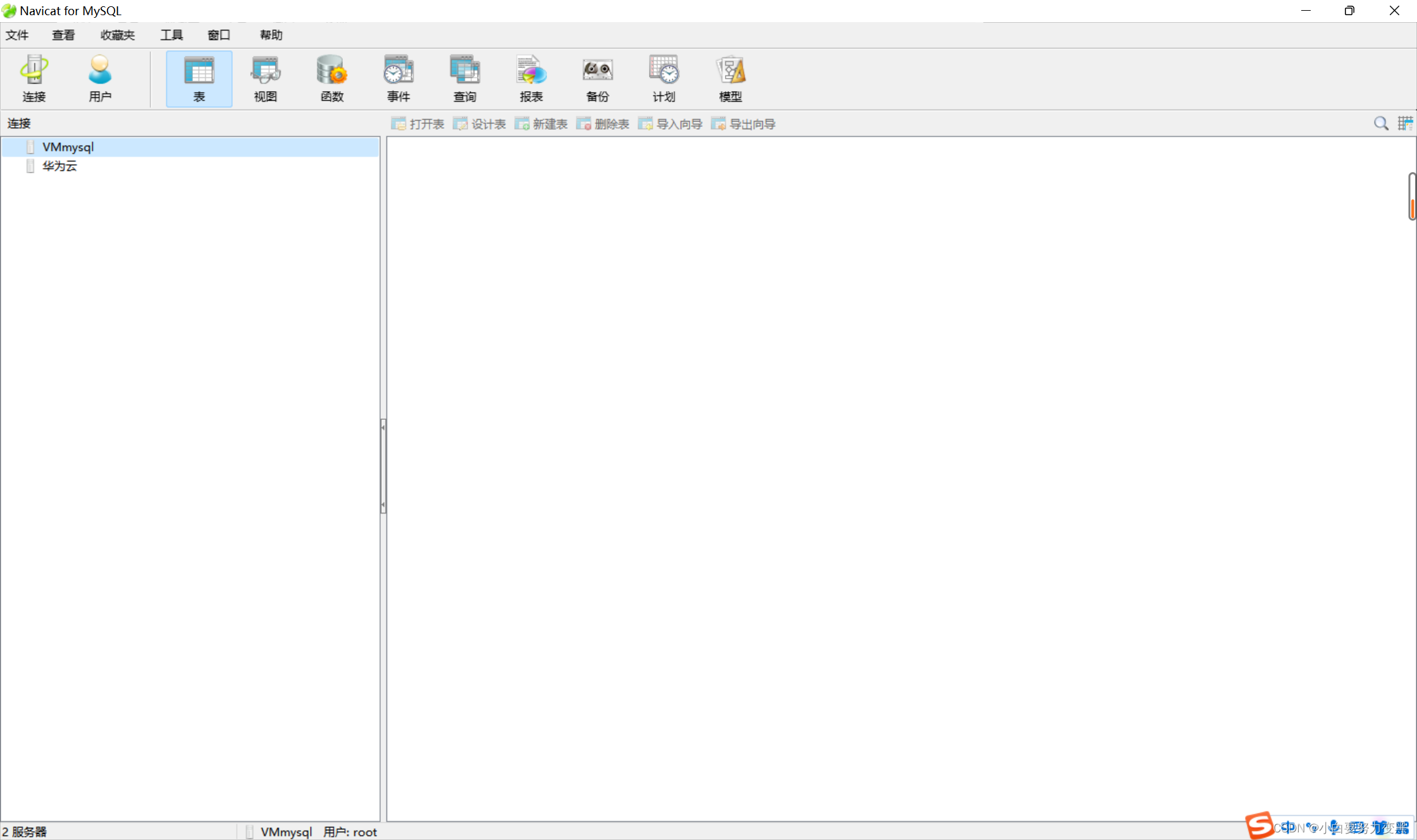The image size is (1417, 840).
Task: Click the search magnifier icon
Action: 1381,123
